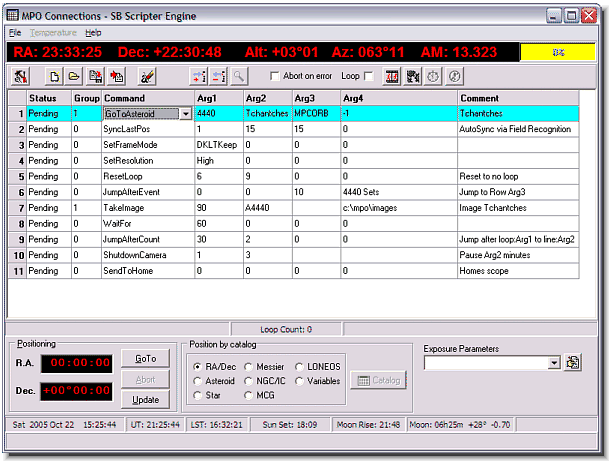The width and height of the screenshot is (611, 462).
Task: Click the A4440 Arg2 cell
Action: click(268, 208)
